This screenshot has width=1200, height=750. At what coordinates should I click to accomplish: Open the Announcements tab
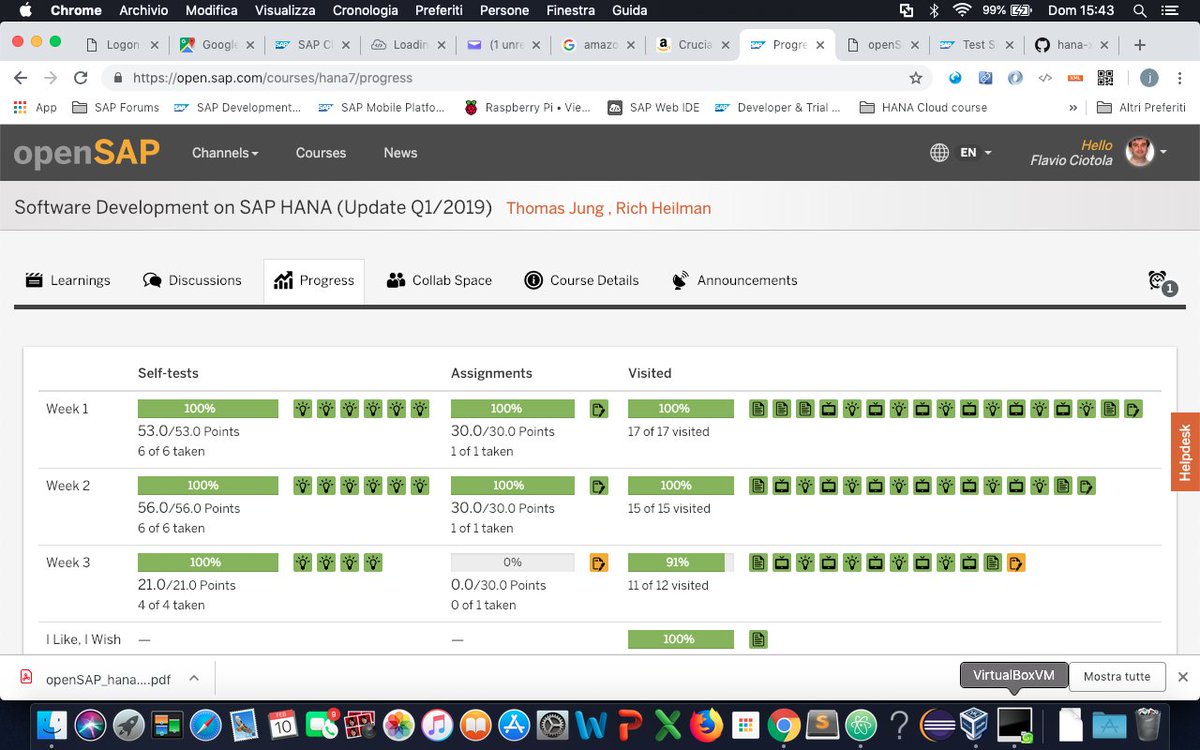[735, 281]
